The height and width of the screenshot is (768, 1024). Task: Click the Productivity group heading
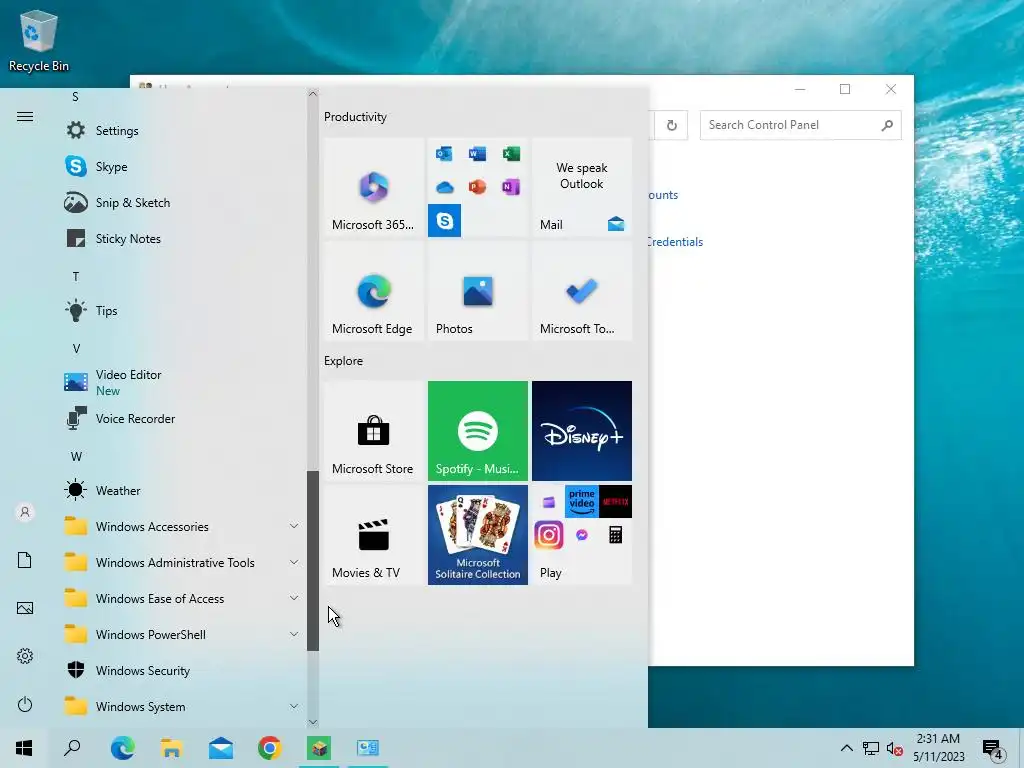pyautogui.click(x=355, y=117)
